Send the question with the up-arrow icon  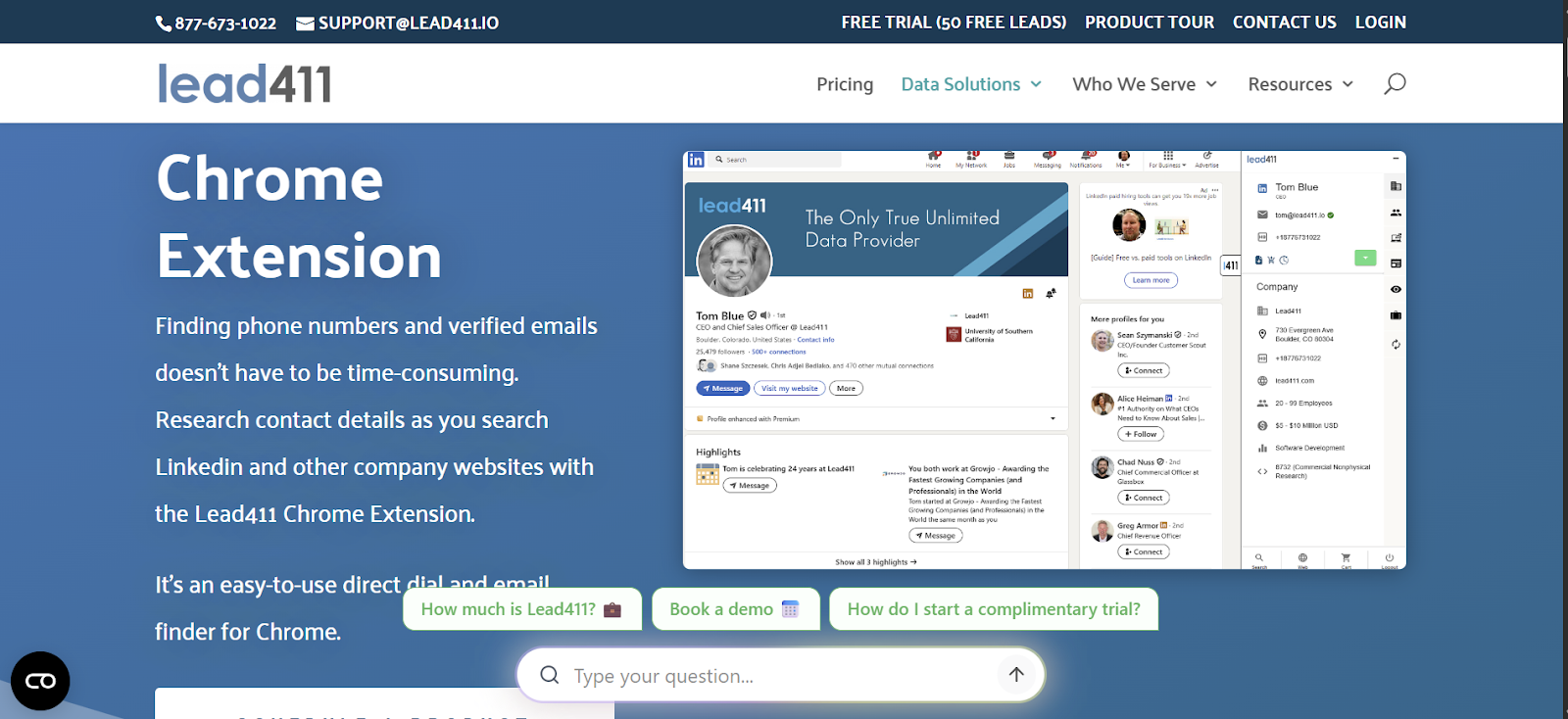[x=1016, y=674]
